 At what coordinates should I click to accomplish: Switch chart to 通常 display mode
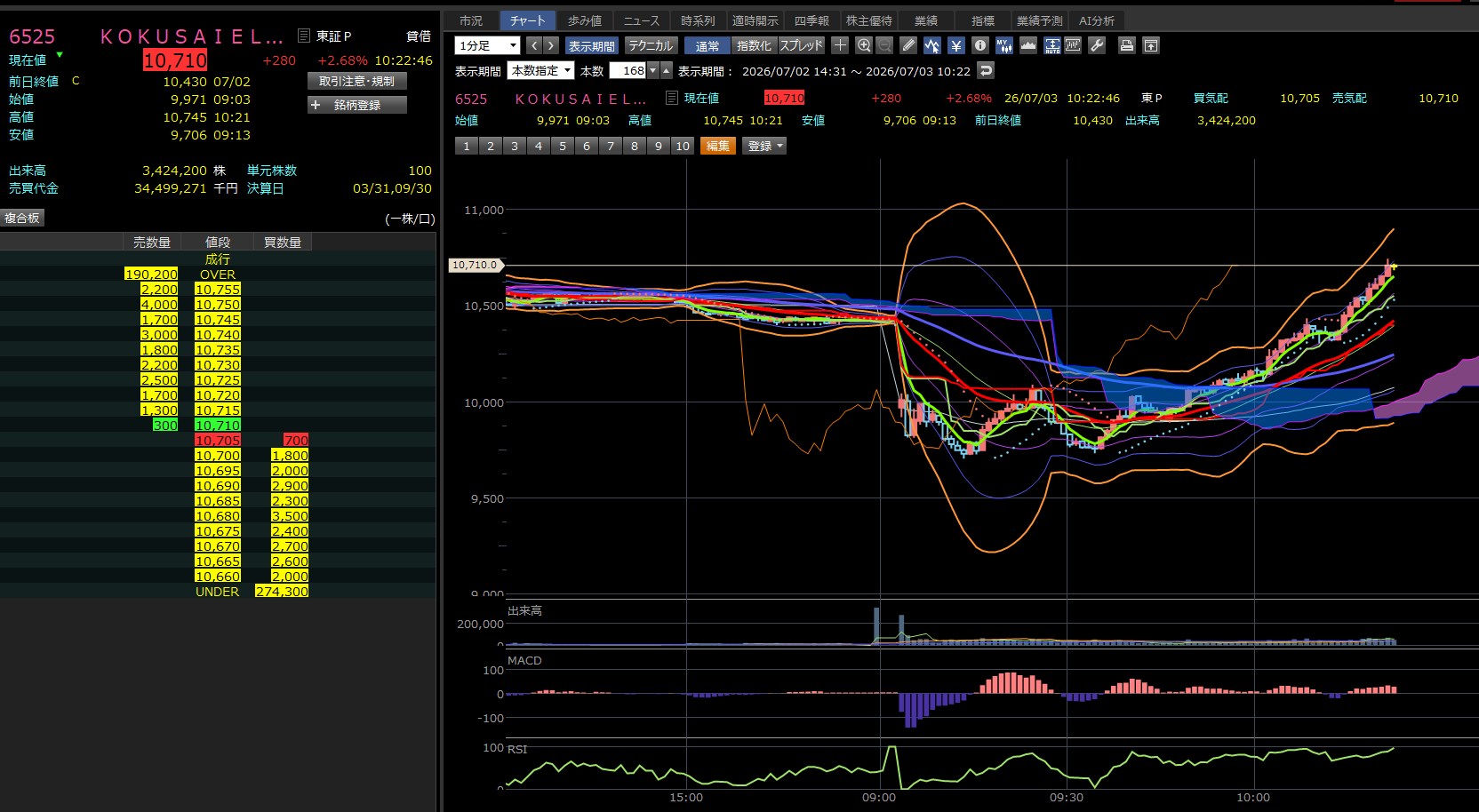point(708,45)
